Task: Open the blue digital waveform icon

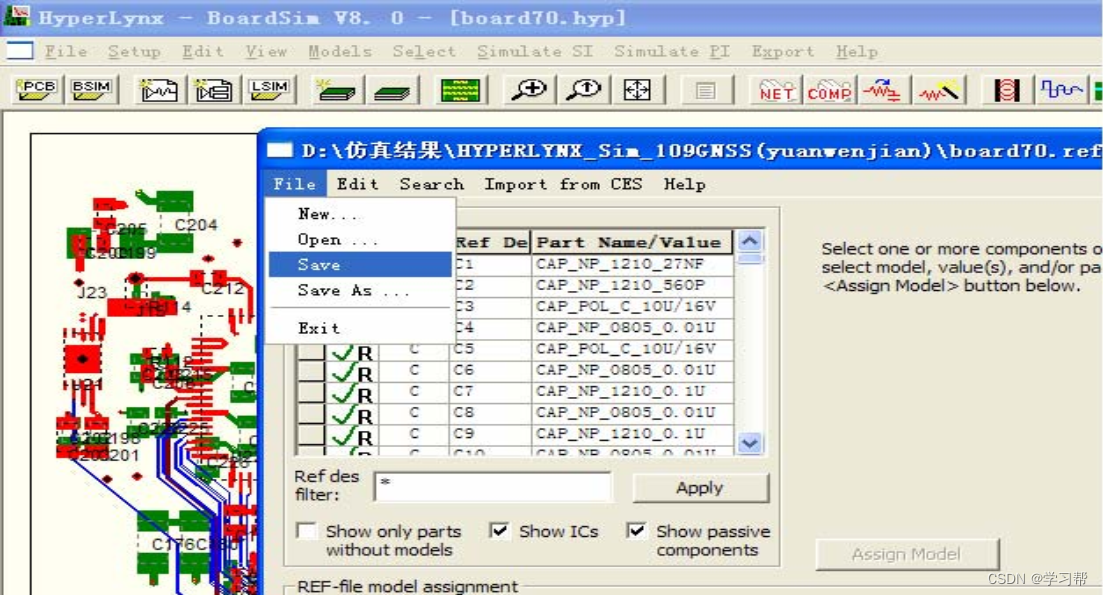Action: click(x=1061, y=90)
